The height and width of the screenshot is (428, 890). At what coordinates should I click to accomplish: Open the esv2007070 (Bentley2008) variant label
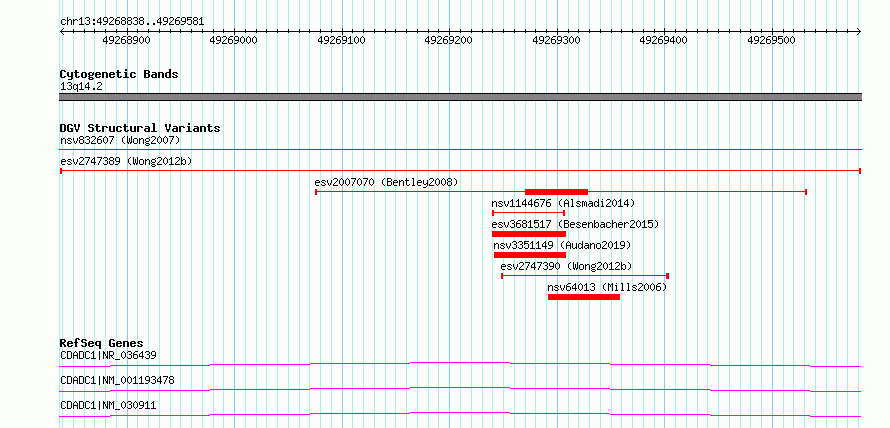(386, 182)
